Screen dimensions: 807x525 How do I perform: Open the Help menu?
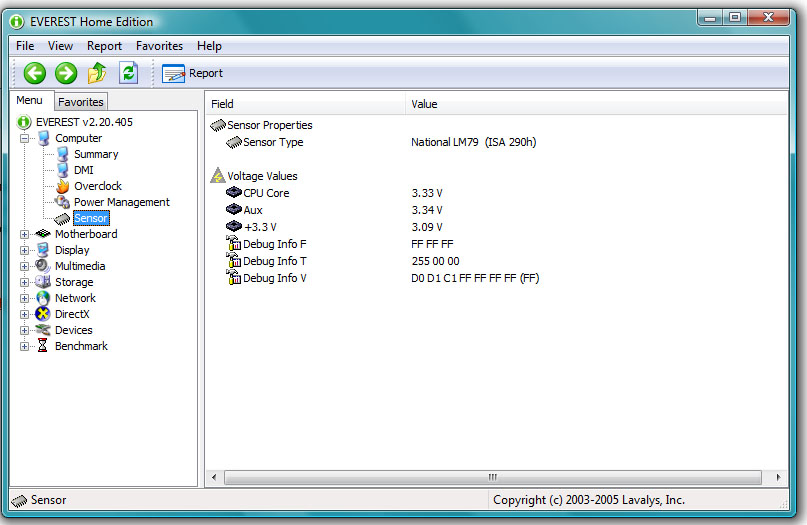[209, 46]
